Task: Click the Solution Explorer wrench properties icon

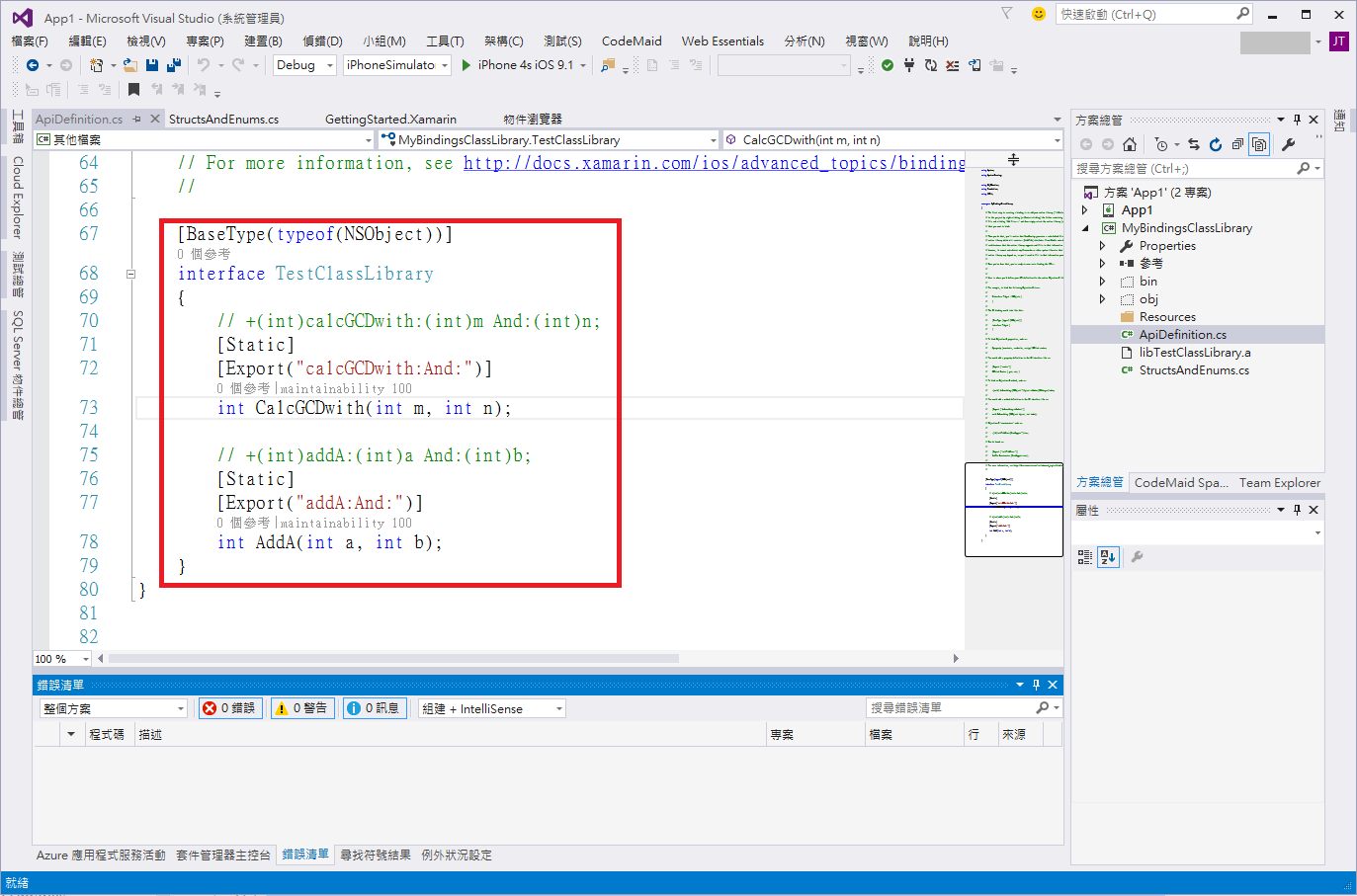Action: click(1288, 144)
